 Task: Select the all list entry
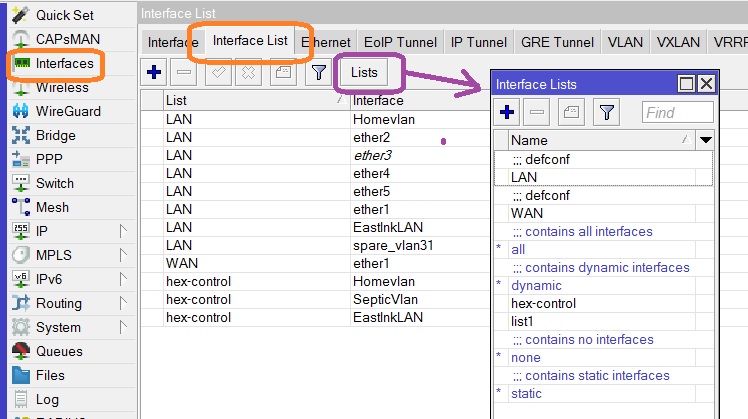coord(603,250)
